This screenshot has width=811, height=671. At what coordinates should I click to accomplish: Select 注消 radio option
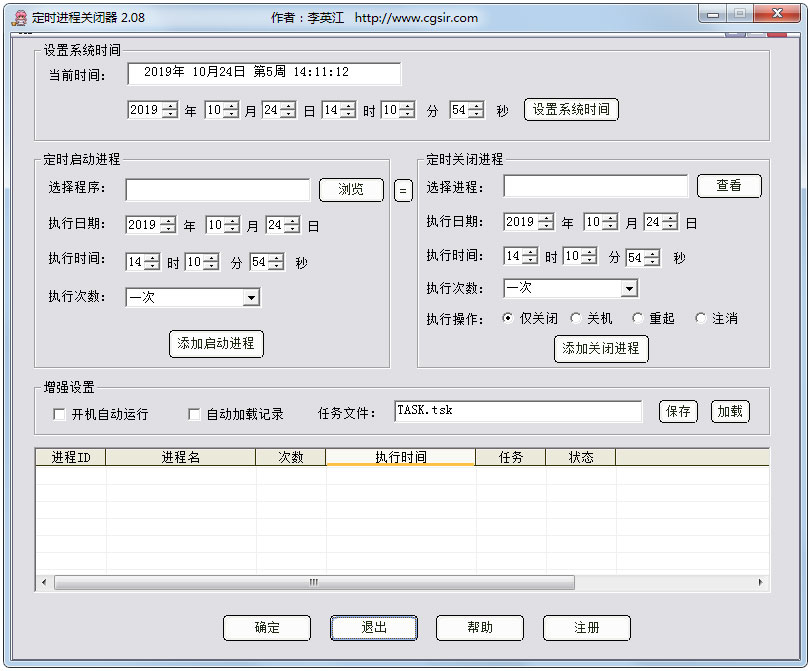click(700, 318)
